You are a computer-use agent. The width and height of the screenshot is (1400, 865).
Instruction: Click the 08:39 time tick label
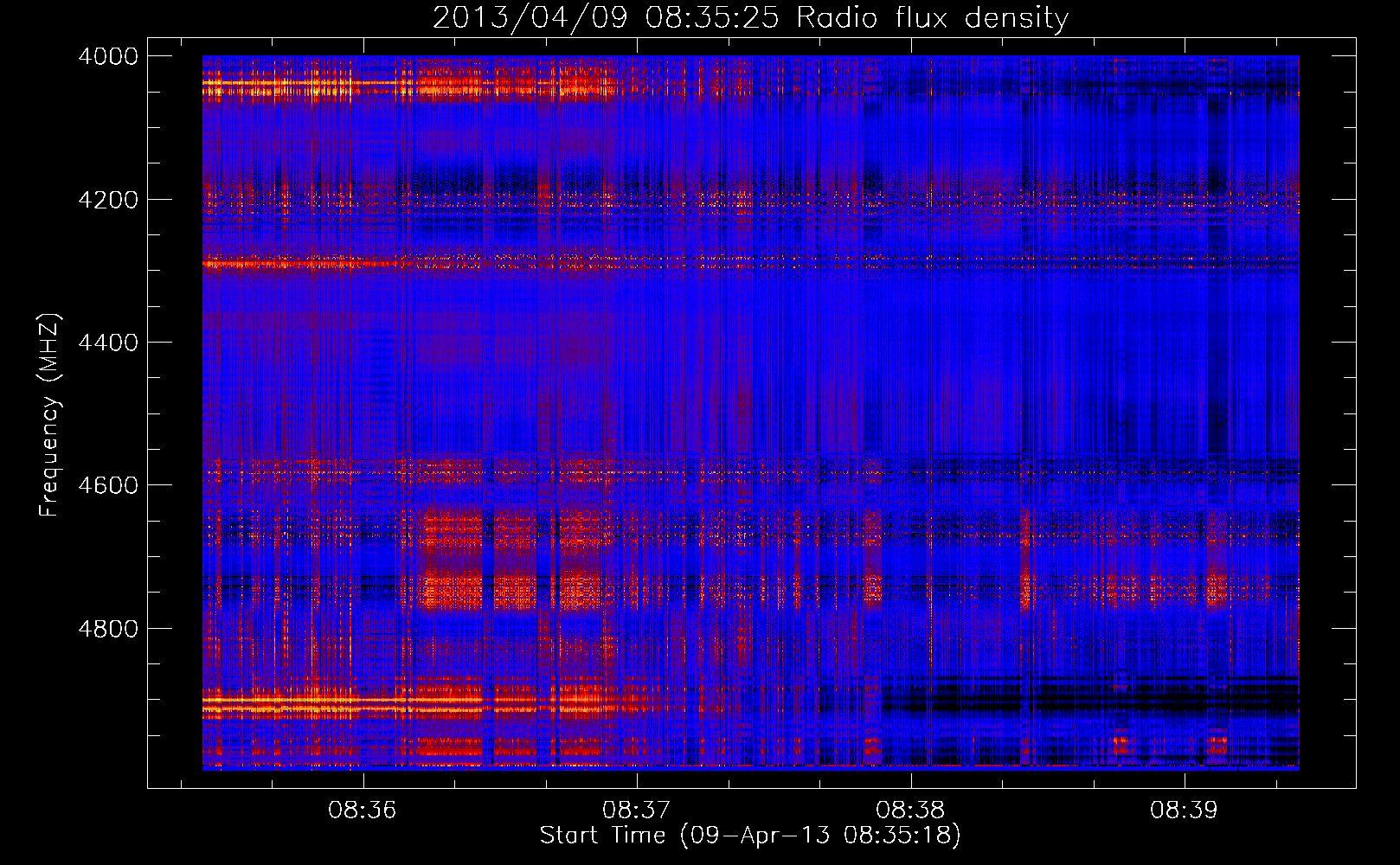point(1184,811)
